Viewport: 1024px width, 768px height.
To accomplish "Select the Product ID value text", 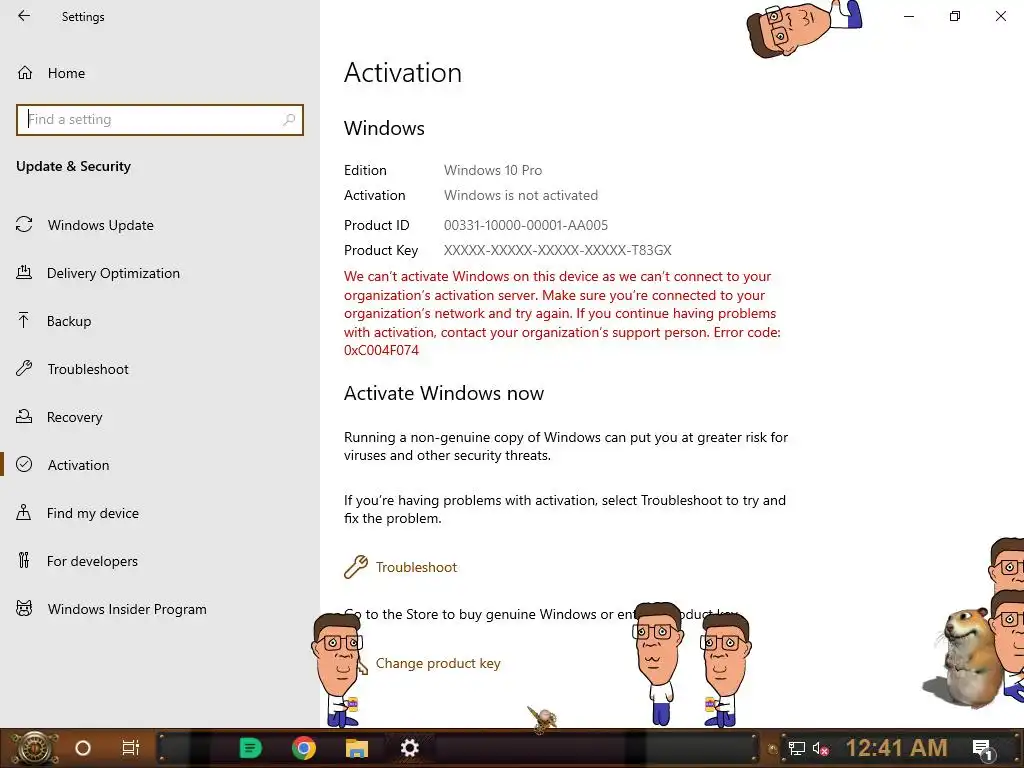I will tap(526, 225).
